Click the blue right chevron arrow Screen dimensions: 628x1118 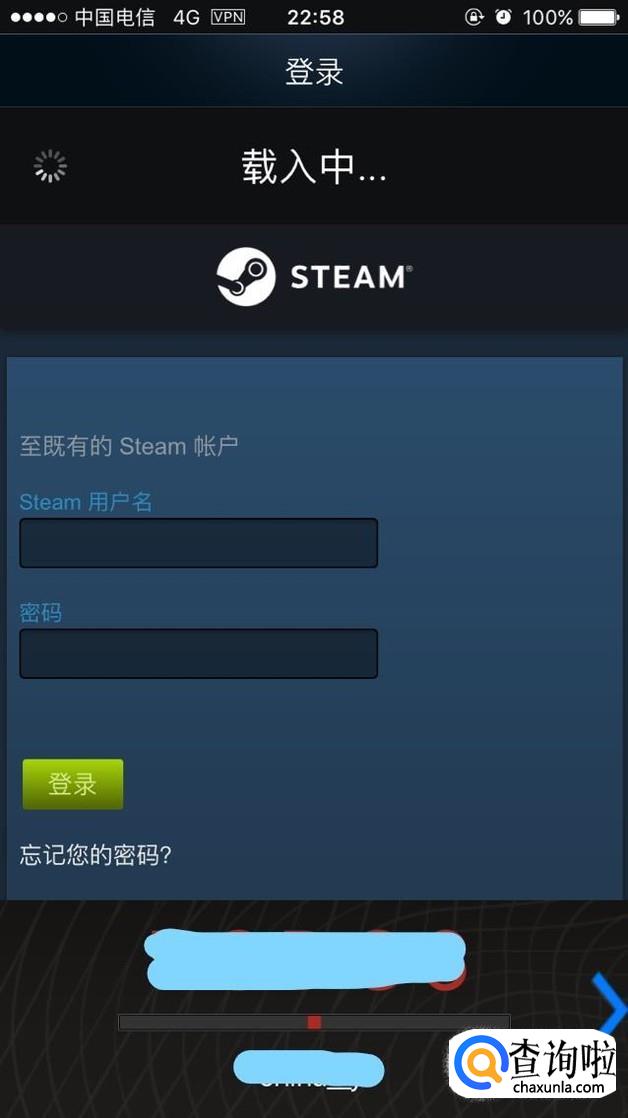610,1003
